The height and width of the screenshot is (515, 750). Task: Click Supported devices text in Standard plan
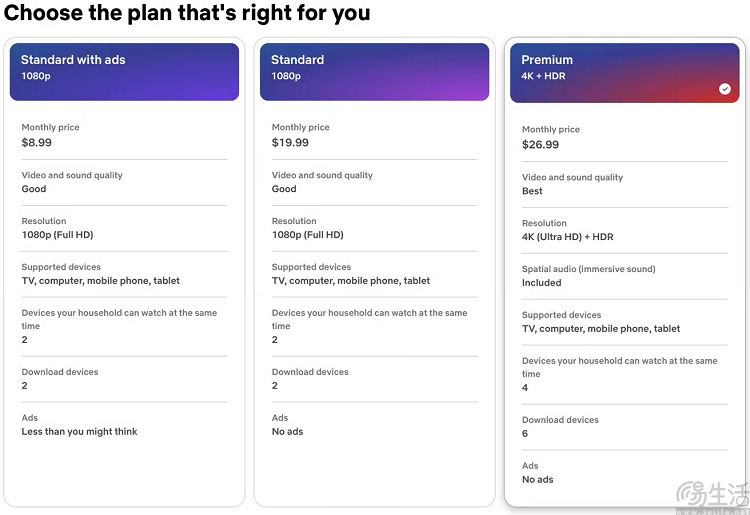(351, 281)
